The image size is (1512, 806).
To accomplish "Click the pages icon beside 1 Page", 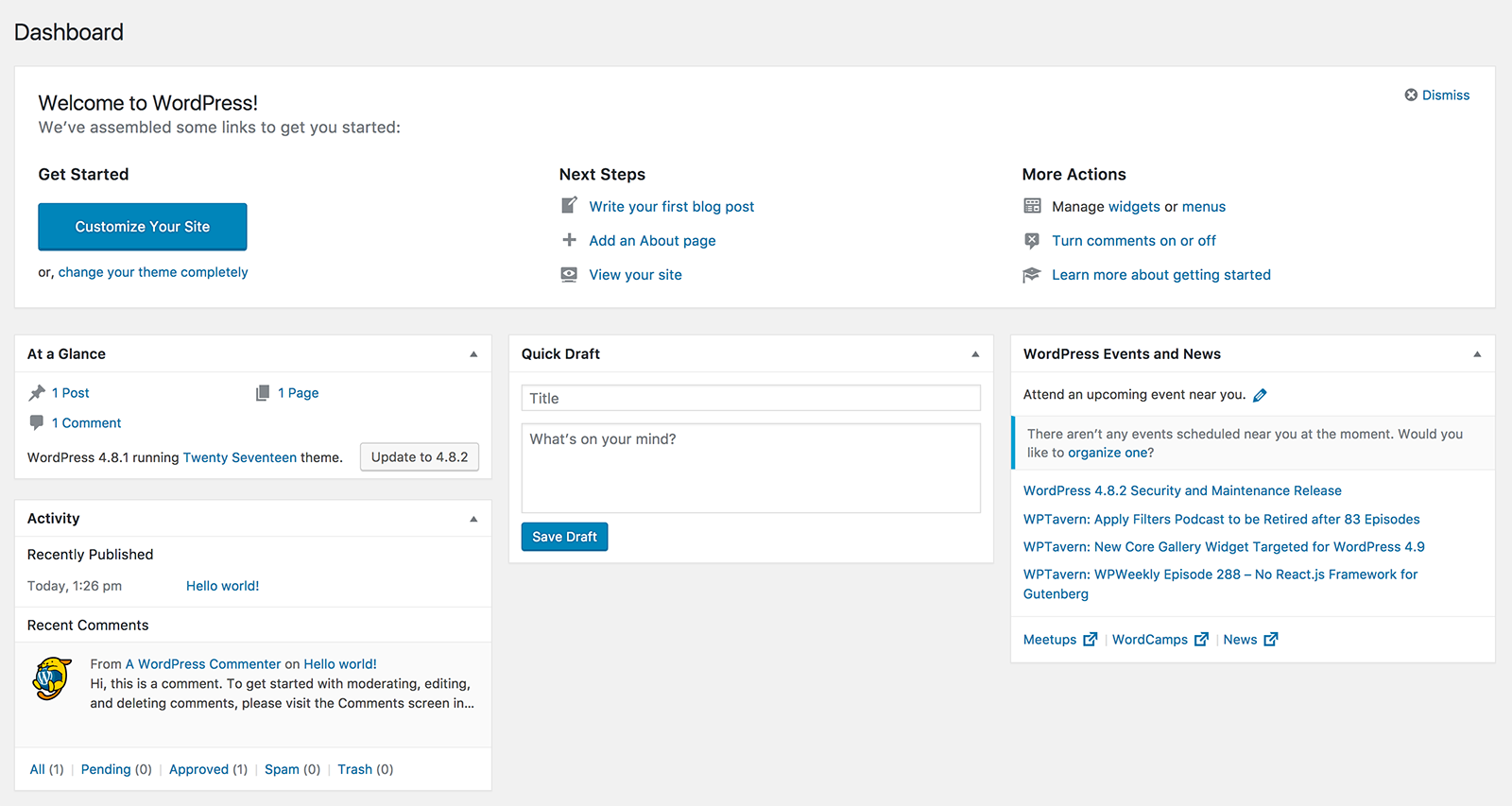I will [263, 393].
